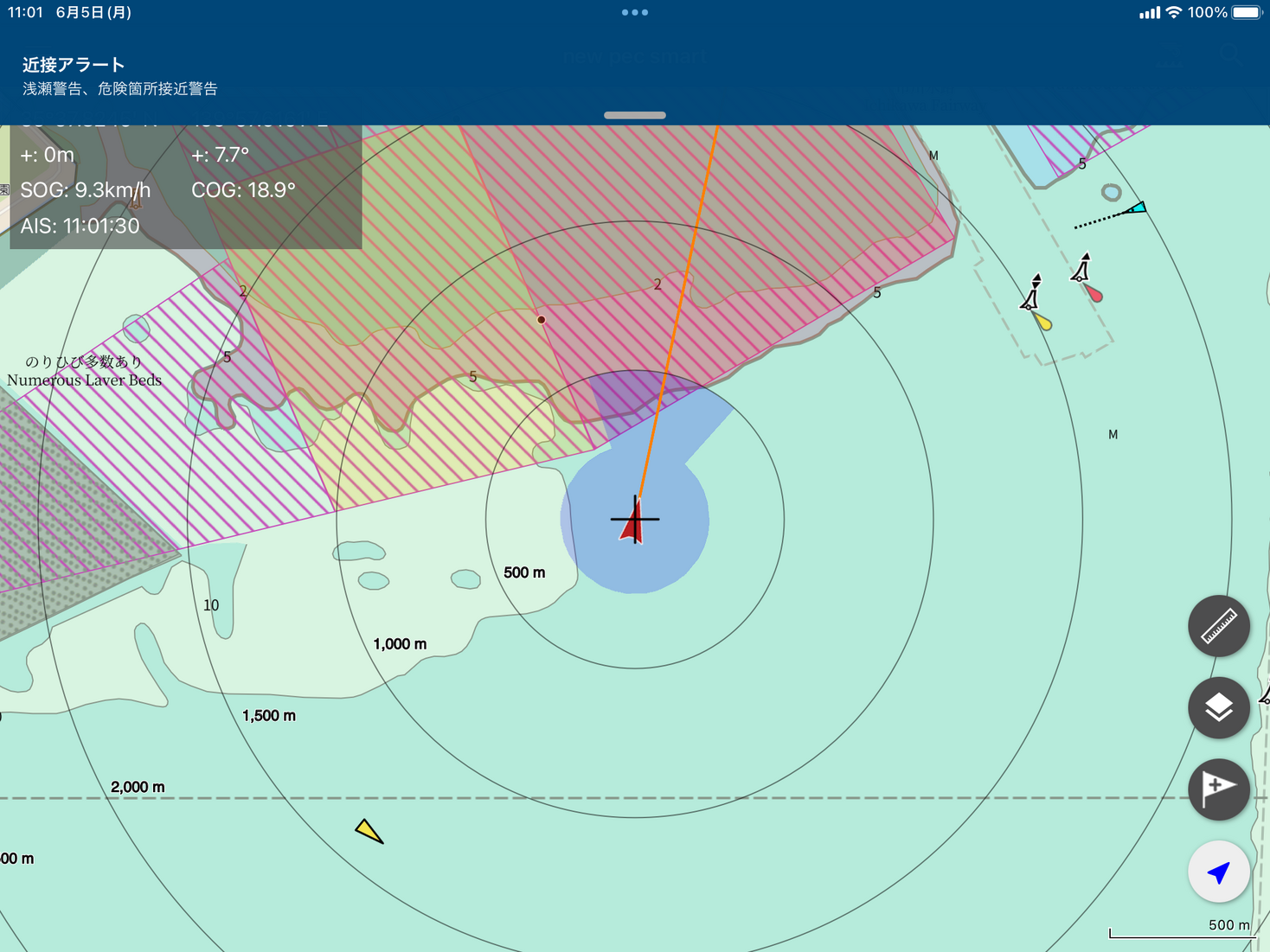
Task: Select the cyan AIS vessel target
Action: (1136, 208)
